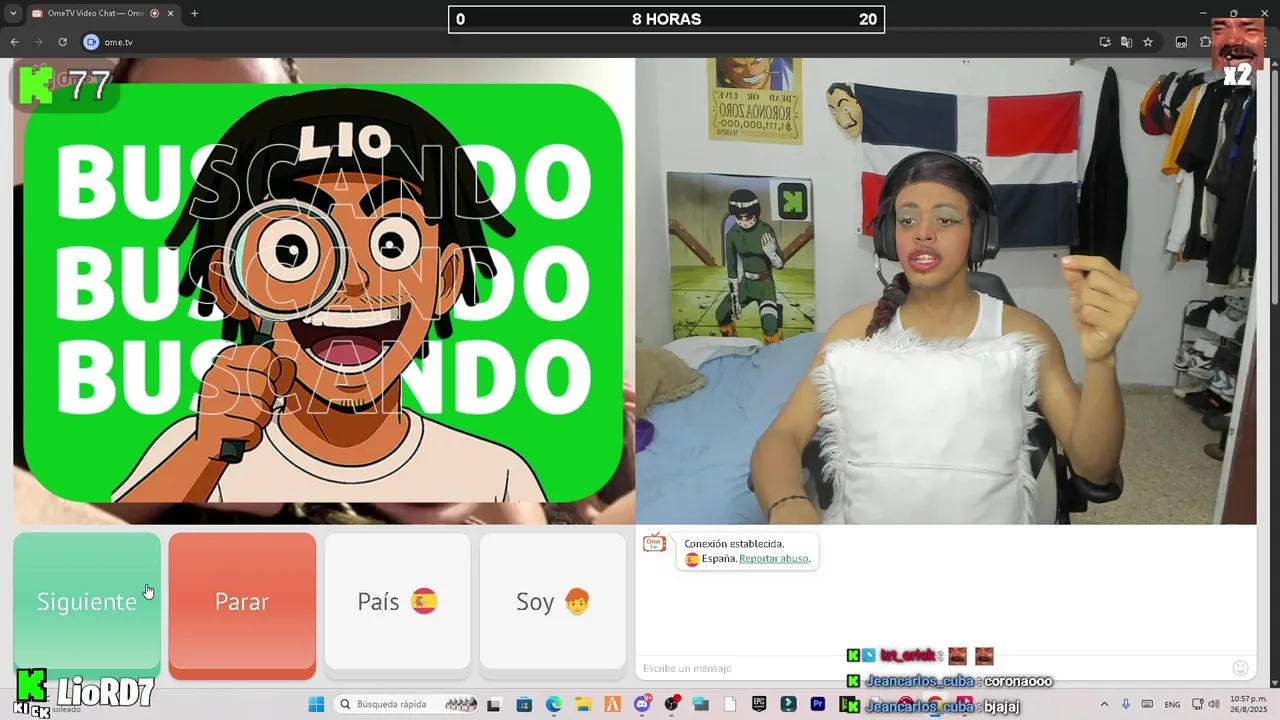Click the extension icon left of puzzle icon

(x=1181, y=42)
